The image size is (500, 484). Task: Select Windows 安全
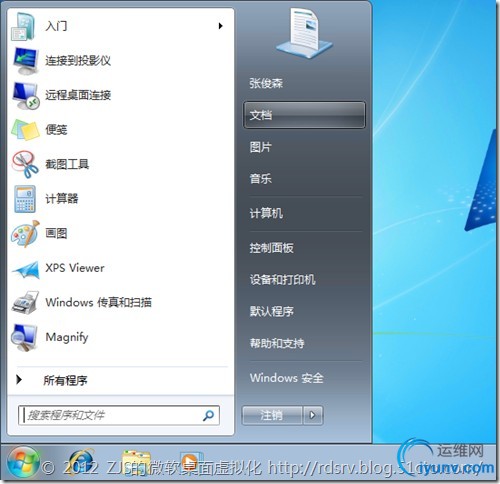pos(287,378)
